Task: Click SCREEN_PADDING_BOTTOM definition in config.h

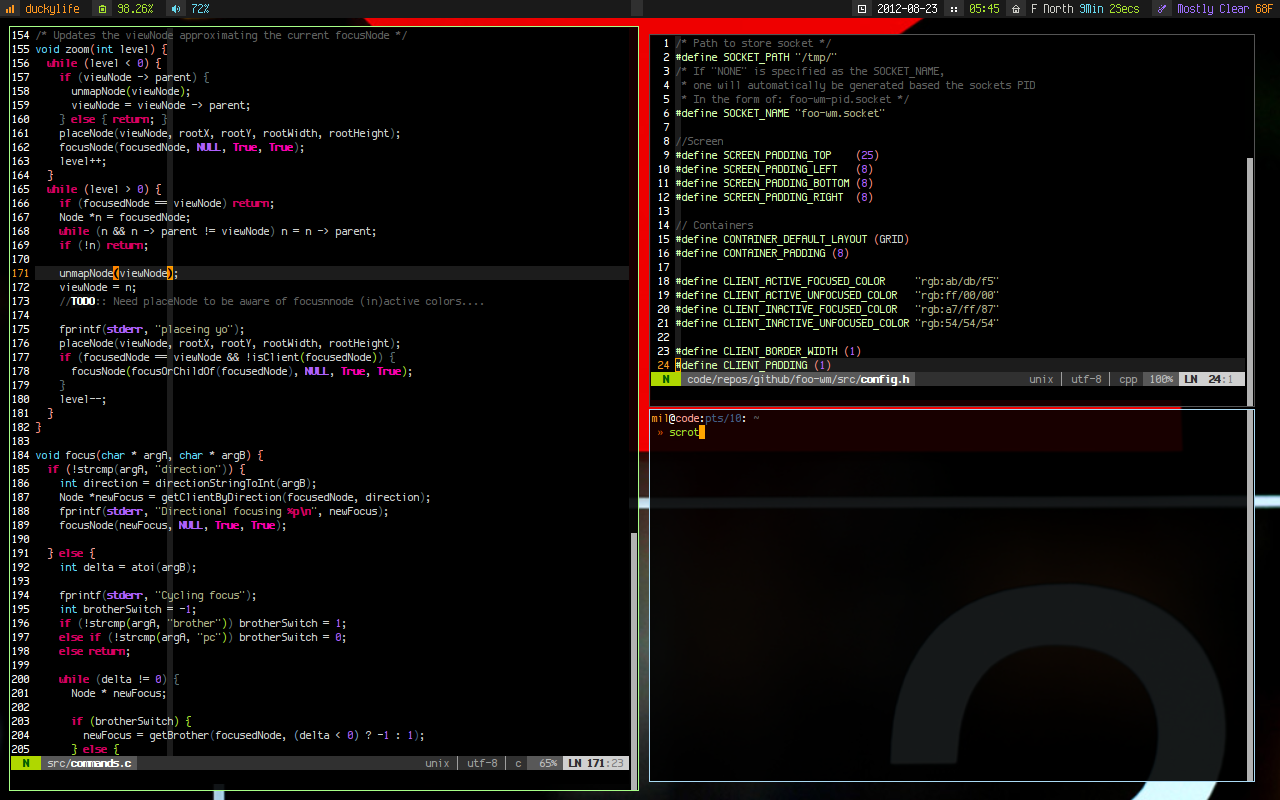Action: [x=775, y=183]
